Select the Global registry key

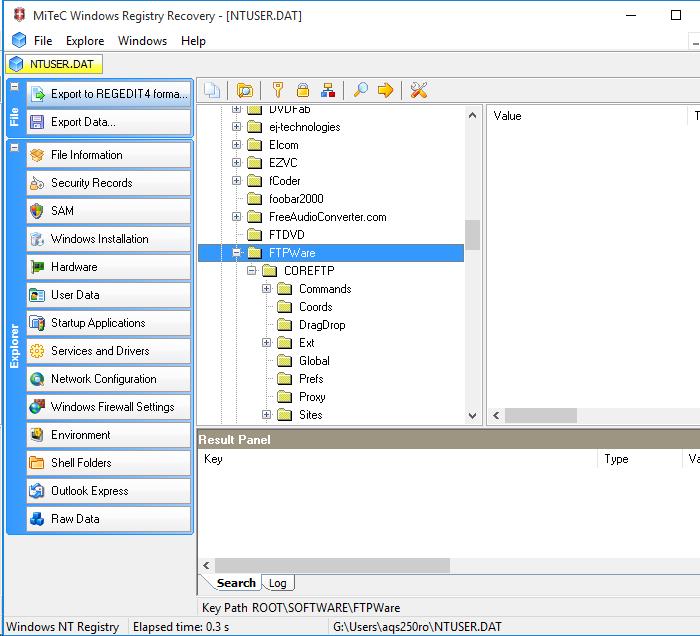pos(314,361)
